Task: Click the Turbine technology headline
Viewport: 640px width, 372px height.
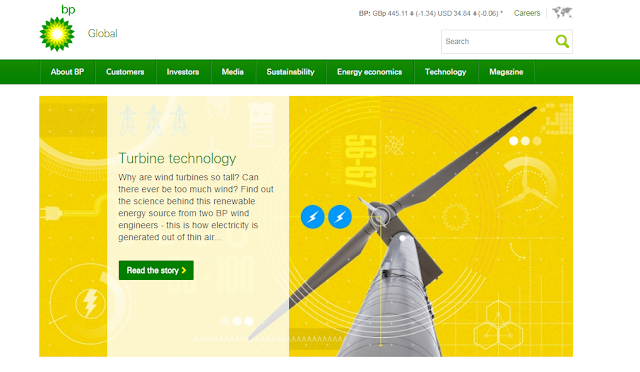Action: pos(177,158)
